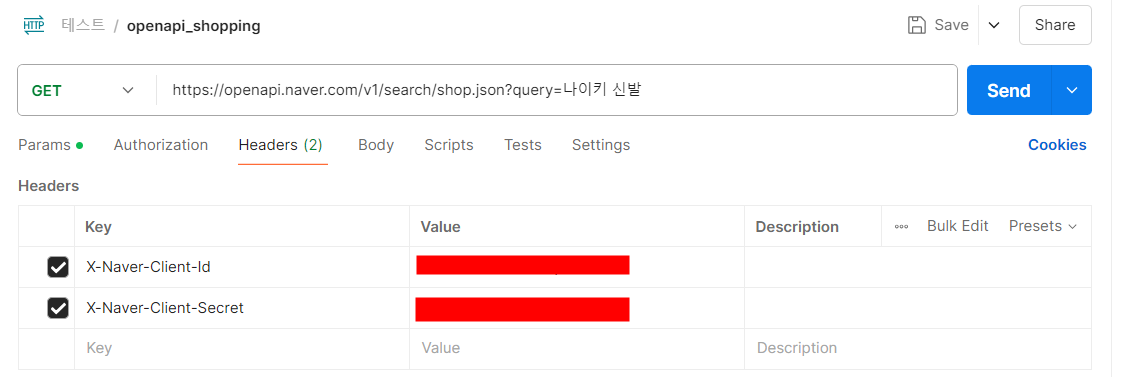Click the Save button label
The width and height of the screenshot is (1130, 377).
tap(951, 25)
